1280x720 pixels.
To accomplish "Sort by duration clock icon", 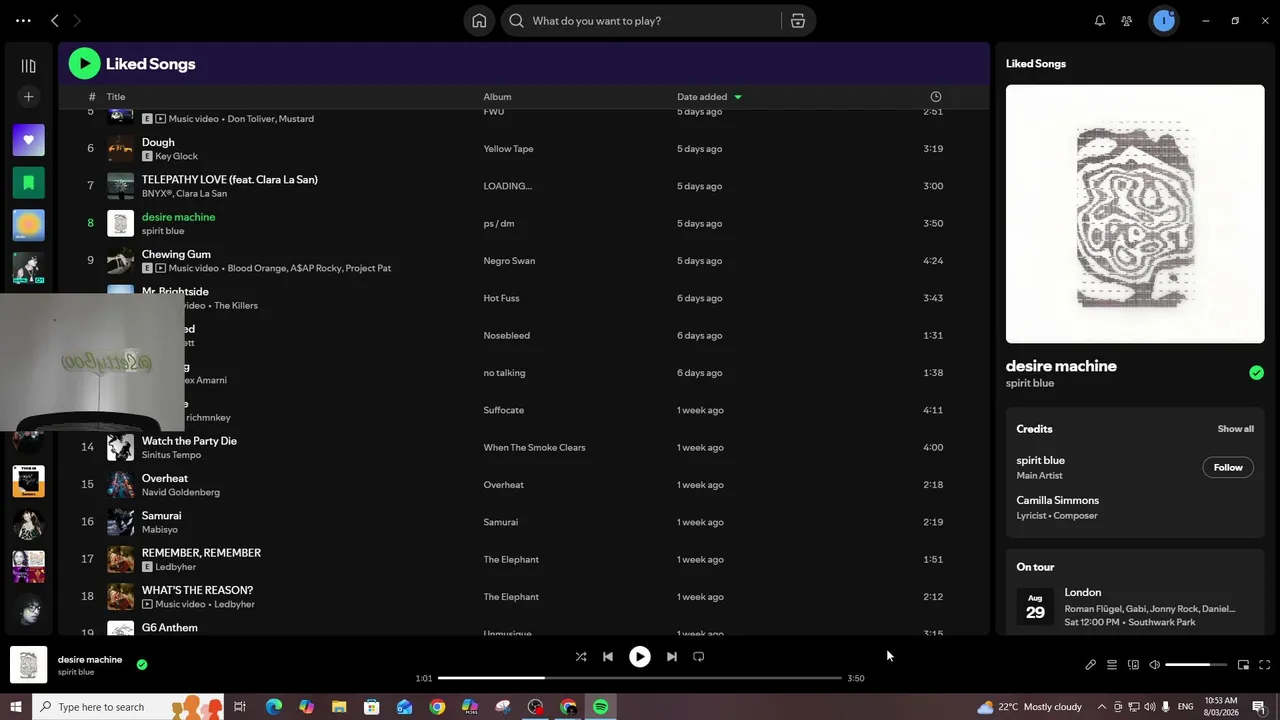I will (936, 97).
